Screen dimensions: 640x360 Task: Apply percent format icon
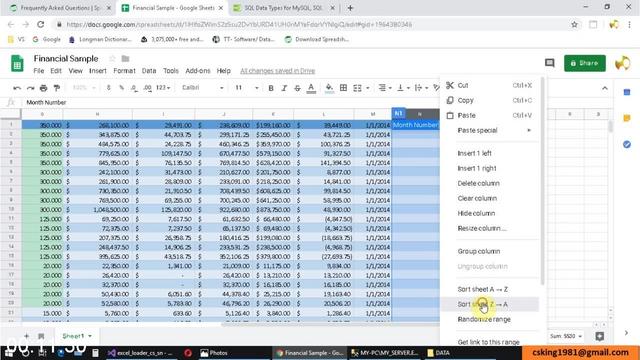(121, 88)
